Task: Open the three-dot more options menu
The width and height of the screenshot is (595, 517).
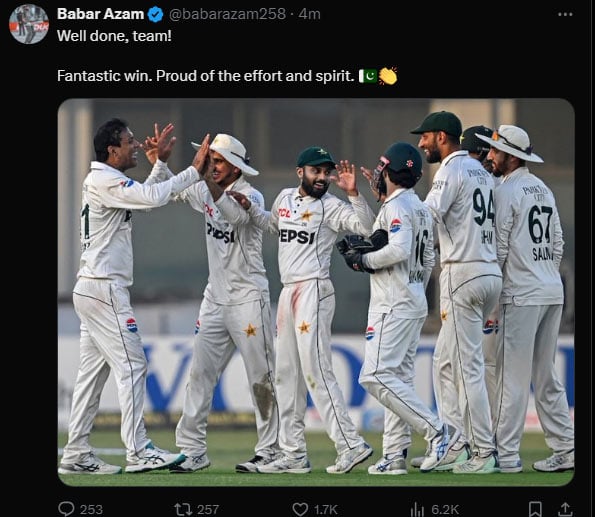Action: 565,14
